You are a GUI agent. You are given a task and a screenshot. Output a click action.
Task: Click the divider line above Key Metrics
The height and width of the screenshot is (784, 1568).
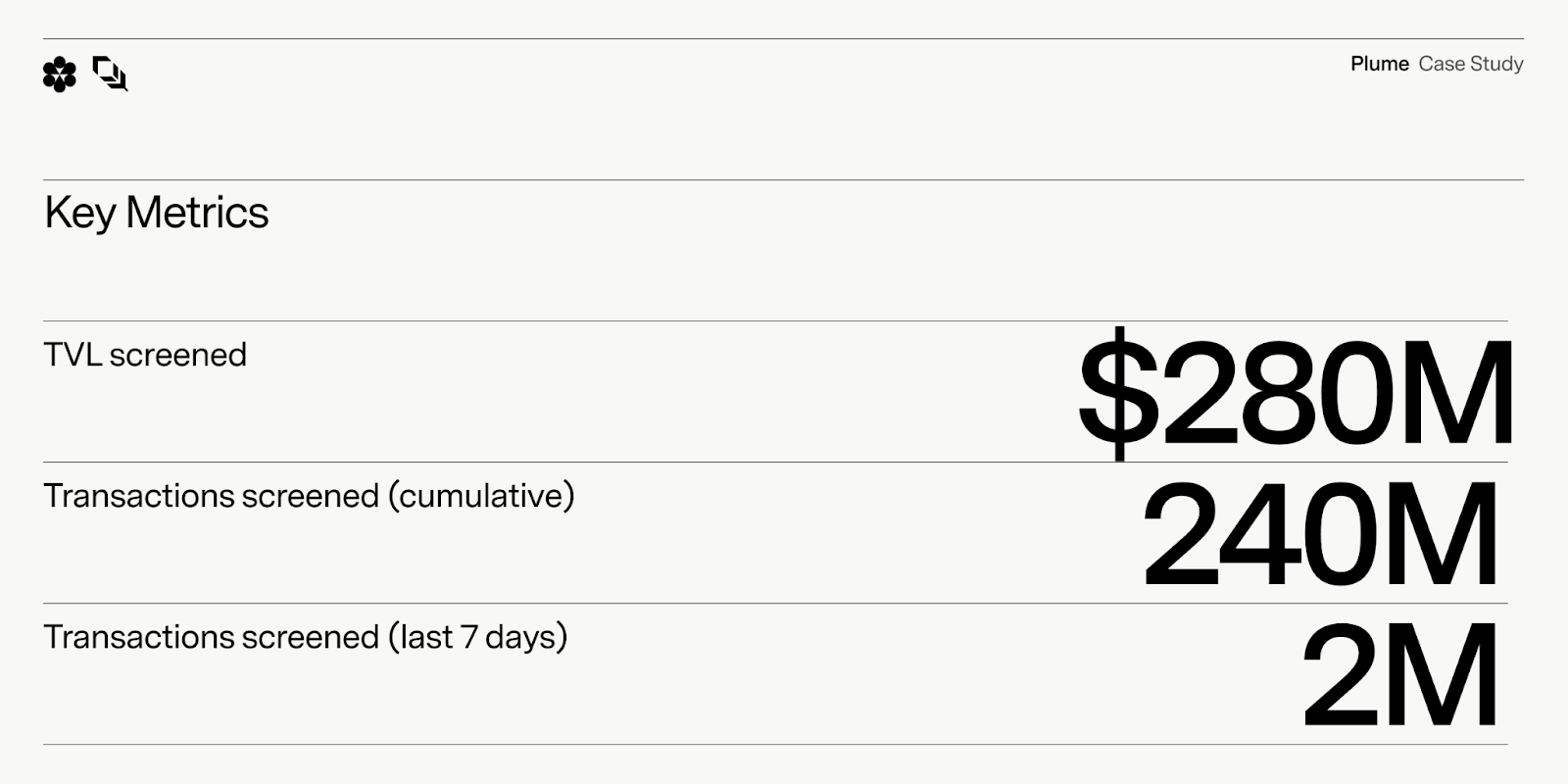784,179
